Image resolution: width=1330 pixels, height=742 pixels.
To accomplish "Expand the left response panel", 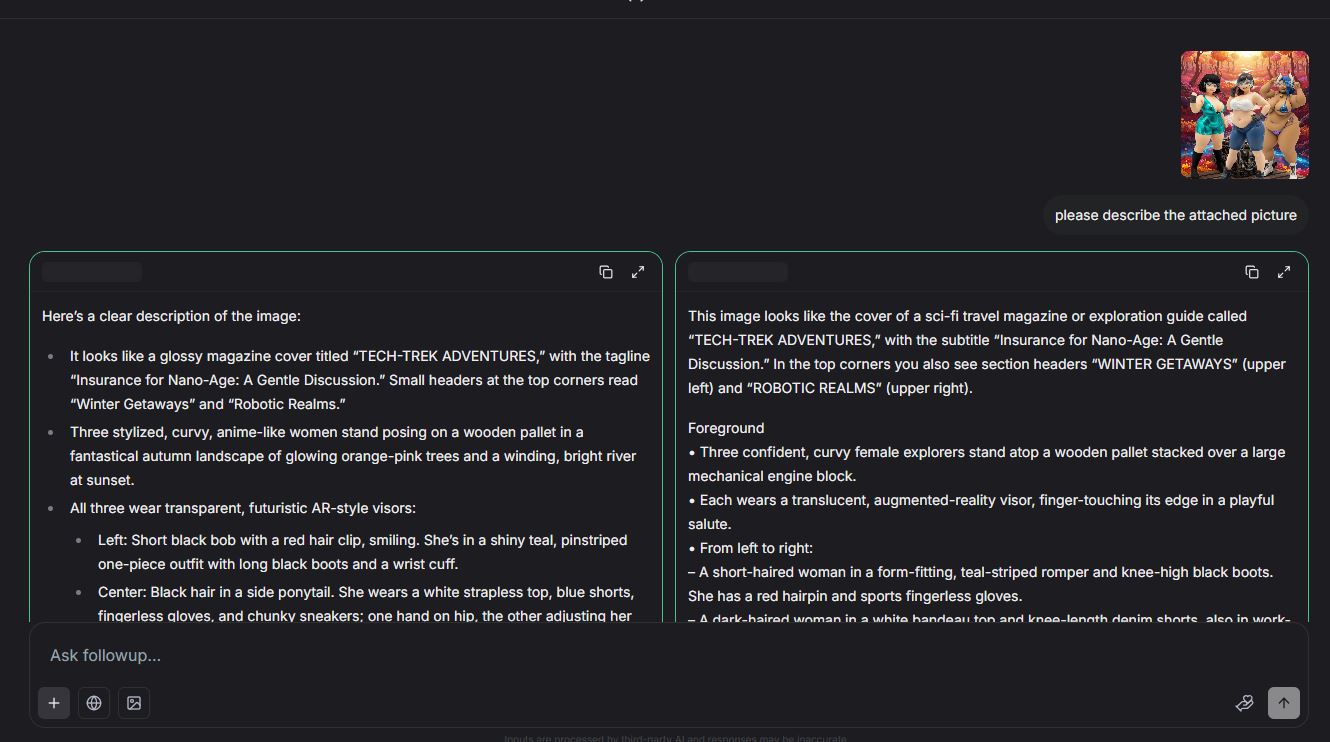I will point(638,272).
